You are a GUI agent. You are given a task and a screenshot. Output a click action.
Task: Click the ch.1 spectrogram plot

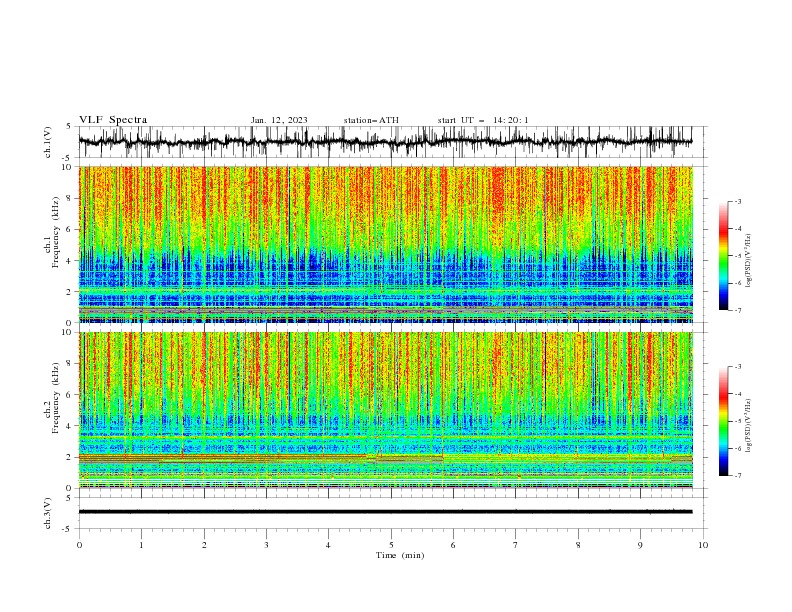point(386,244)
